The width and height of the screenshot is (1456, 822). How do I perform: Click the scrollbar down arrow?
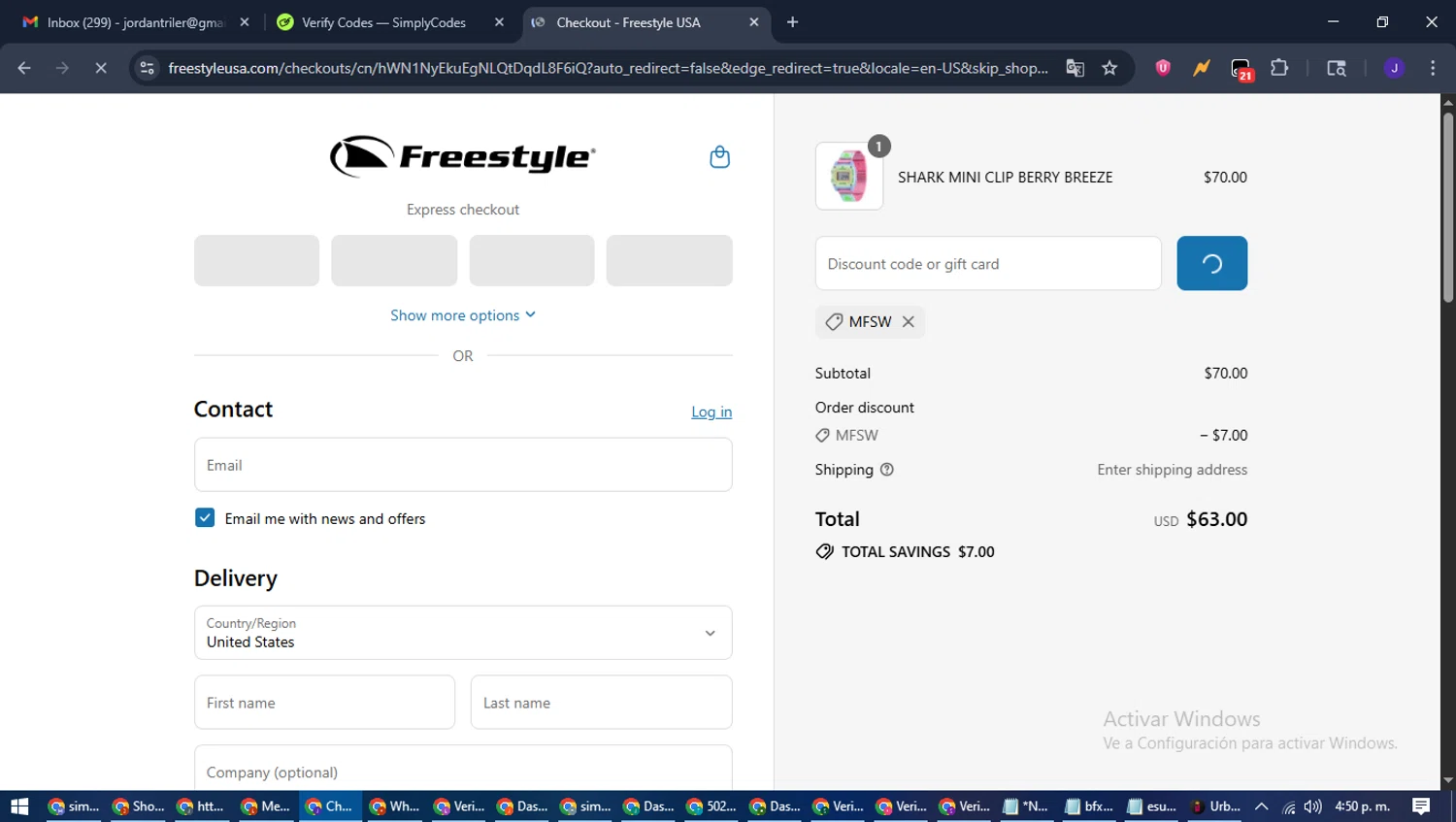1448,780
